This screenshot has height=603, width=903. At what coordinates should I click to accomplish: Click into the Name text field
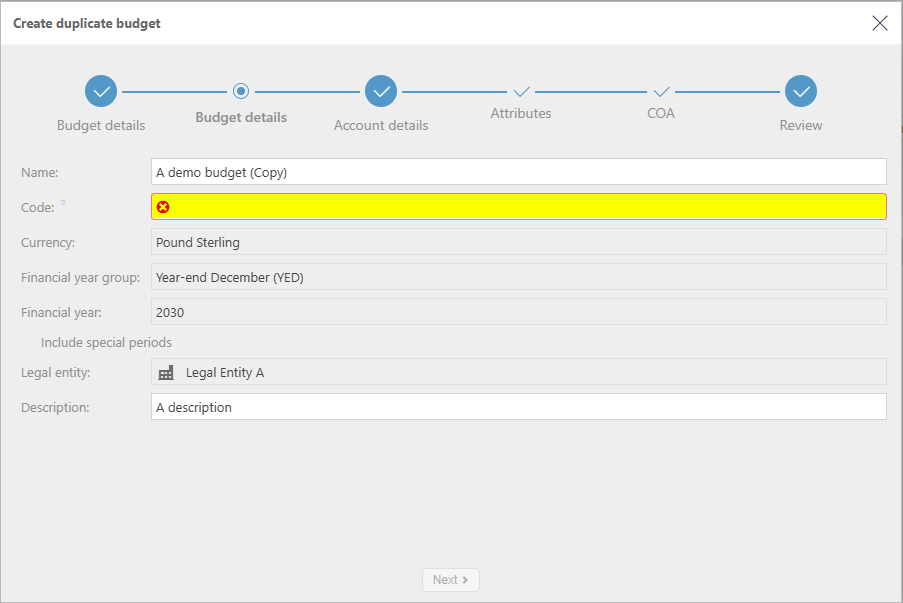click(x=518, y=172)
